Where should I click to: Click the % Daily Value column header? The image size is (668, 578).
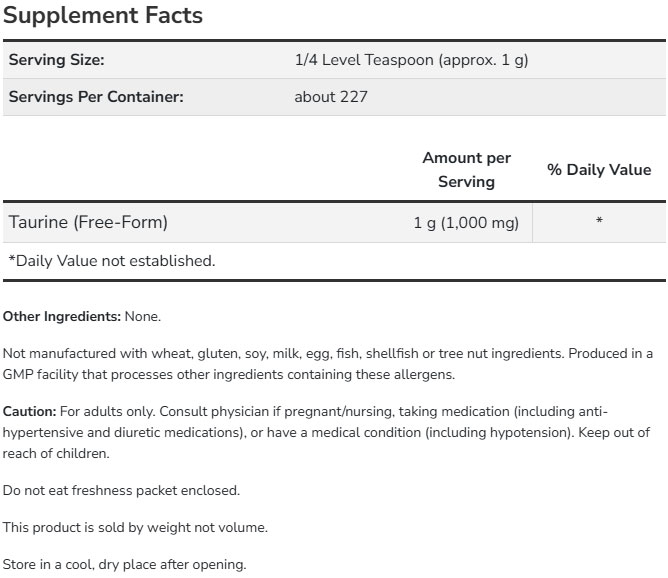click(x=598, y=170)
